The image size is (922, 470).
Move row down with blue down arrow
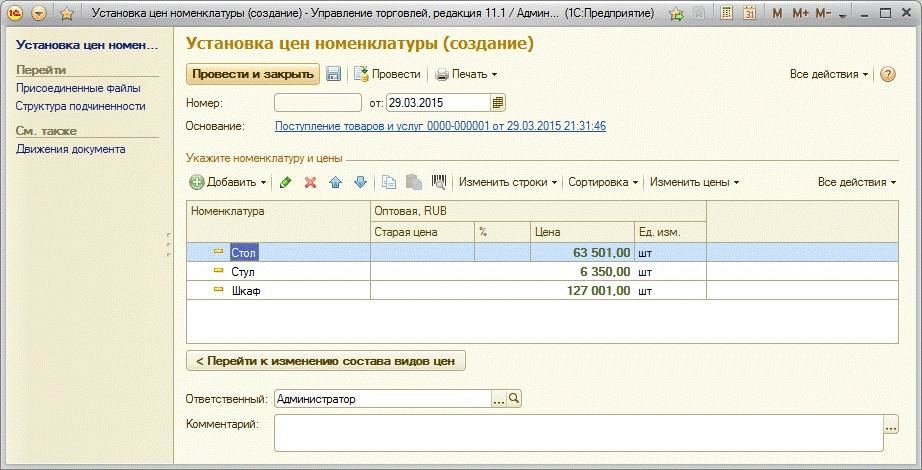coord(360,183)
